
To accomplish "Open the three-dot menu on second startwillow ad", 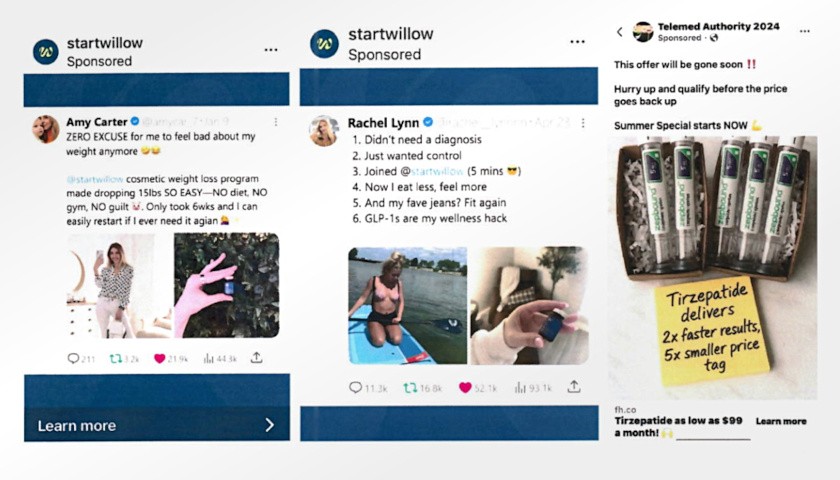I will [x=578, y=42].
